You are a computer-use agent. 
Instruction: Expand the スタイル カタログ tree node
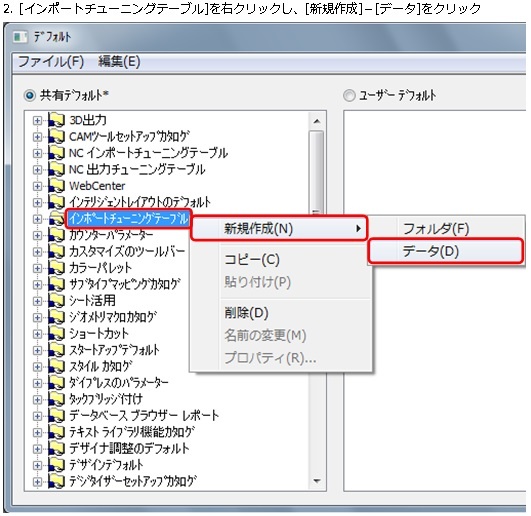37,367
